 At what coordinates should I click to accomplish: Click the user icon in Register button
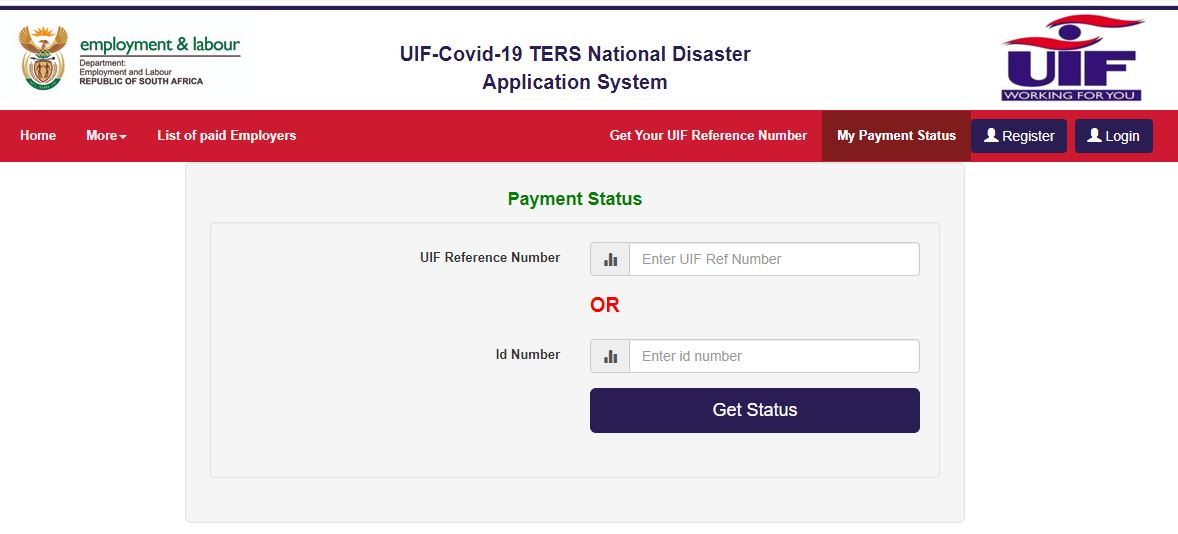991,135
